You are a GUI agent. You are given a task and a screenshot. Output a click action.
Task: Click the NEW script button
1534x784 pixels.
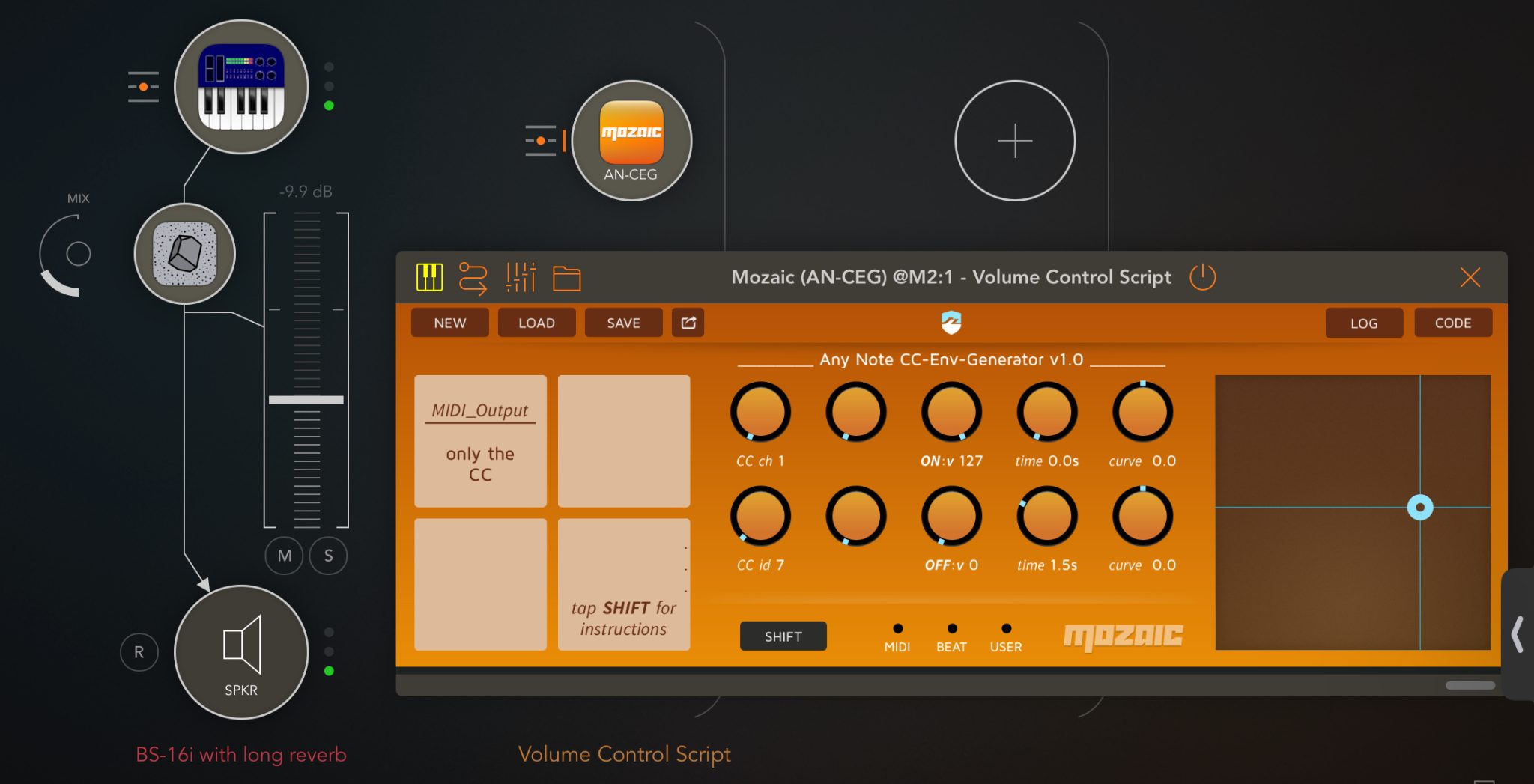450,323
